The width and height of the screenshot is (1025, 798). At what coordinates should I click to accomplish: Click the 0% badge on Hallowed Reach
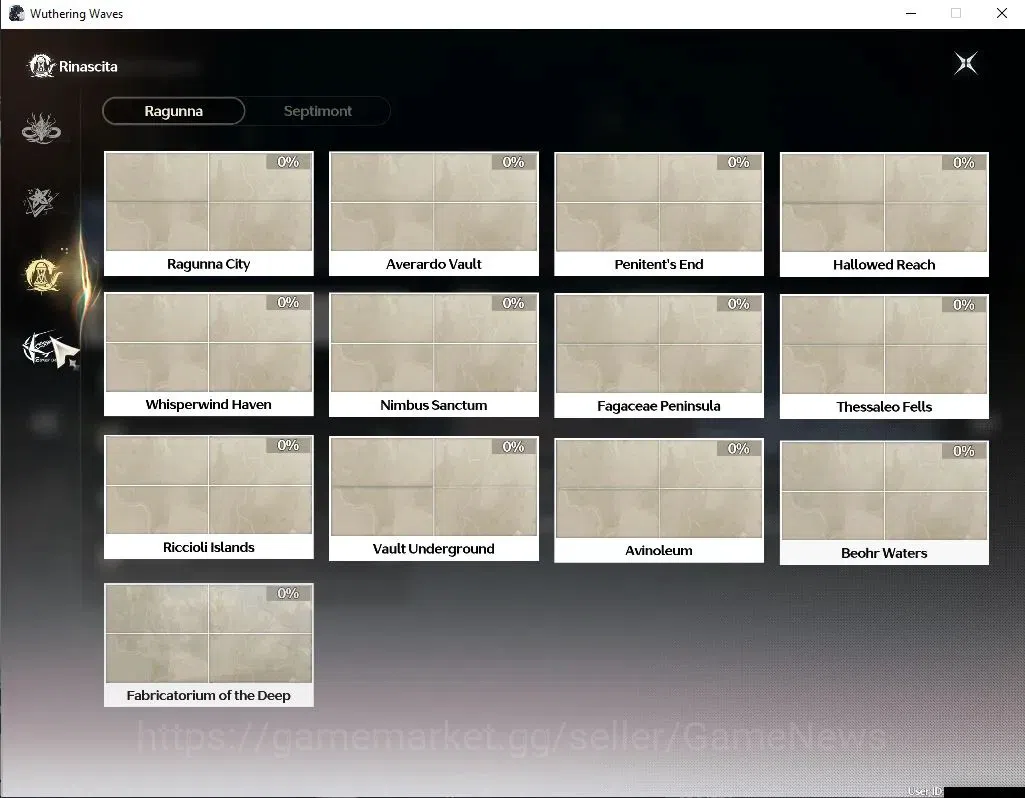964,162
